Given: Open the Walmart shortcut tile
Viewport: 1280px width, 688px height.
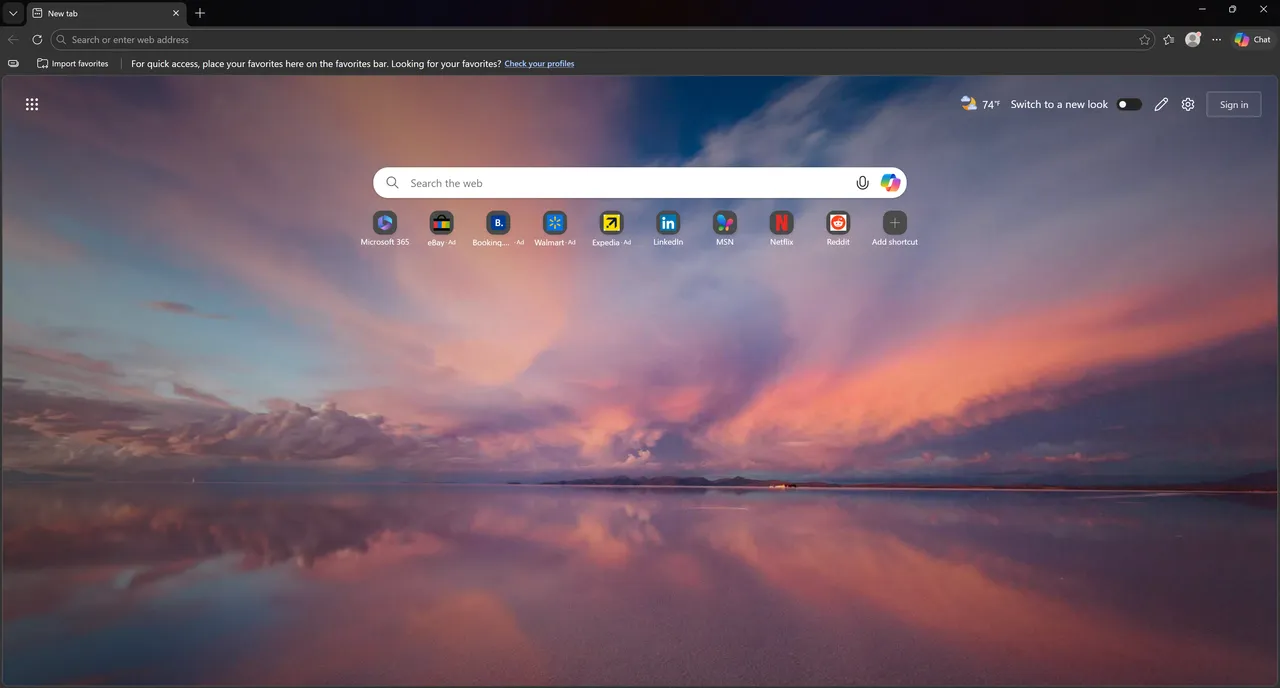Looking at the screenshot, I should (555, 228).
